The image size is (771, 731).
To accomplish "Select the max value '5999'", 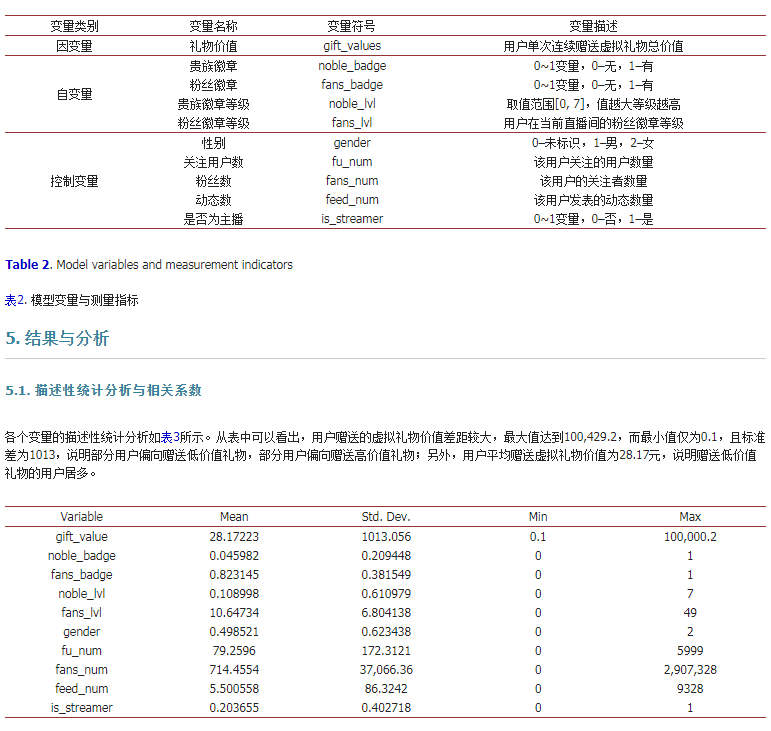I will (690, 650).
